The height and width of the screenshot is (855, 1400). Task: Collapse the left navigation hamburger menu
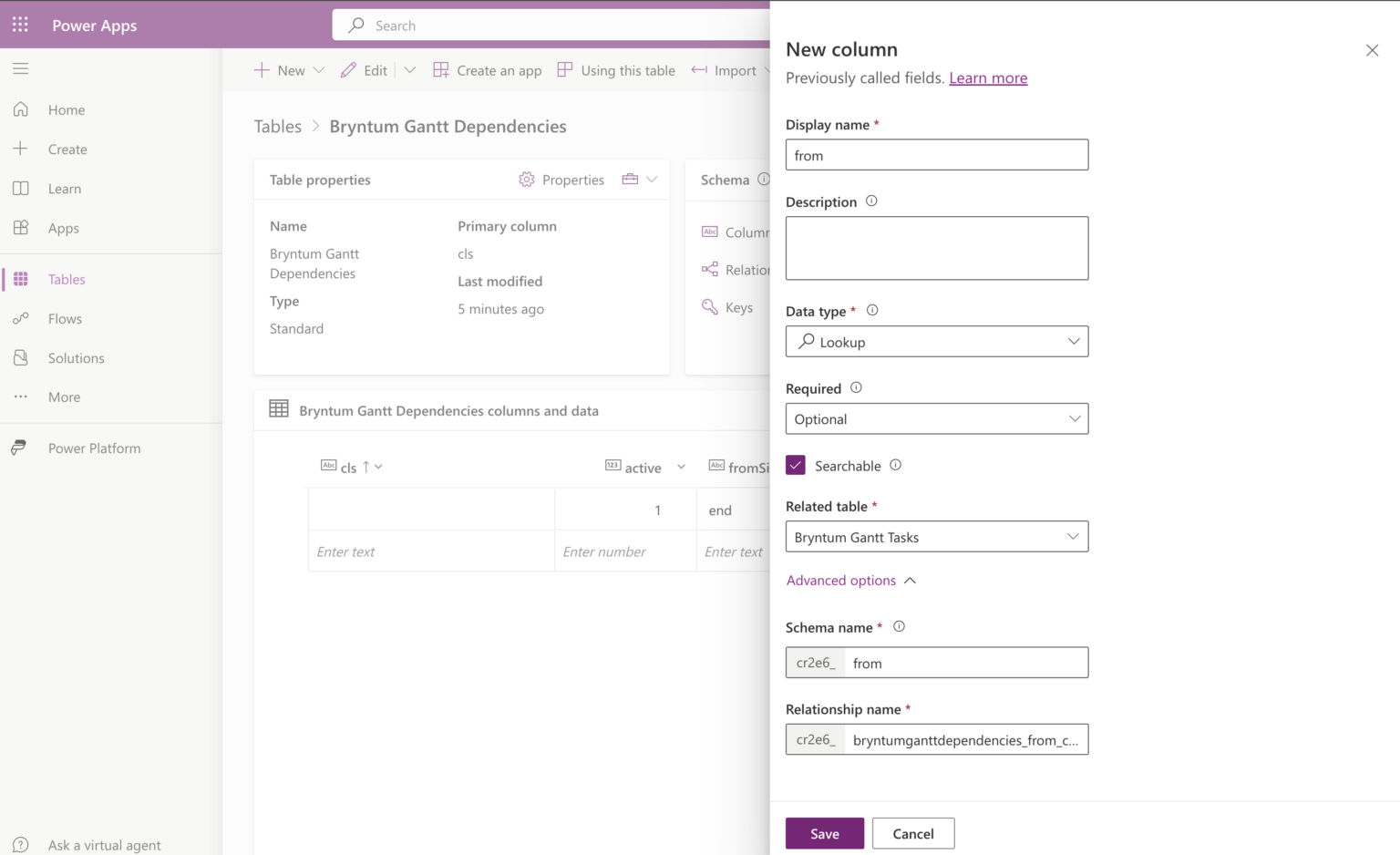(20, 68)
